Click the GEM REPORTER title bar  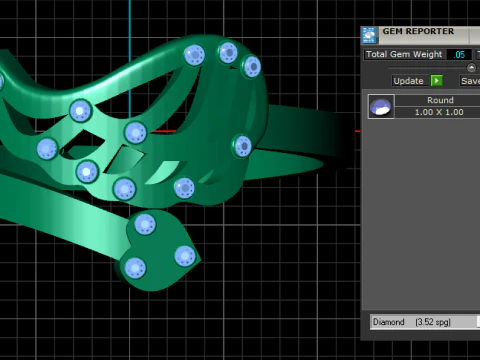(418, 31)
